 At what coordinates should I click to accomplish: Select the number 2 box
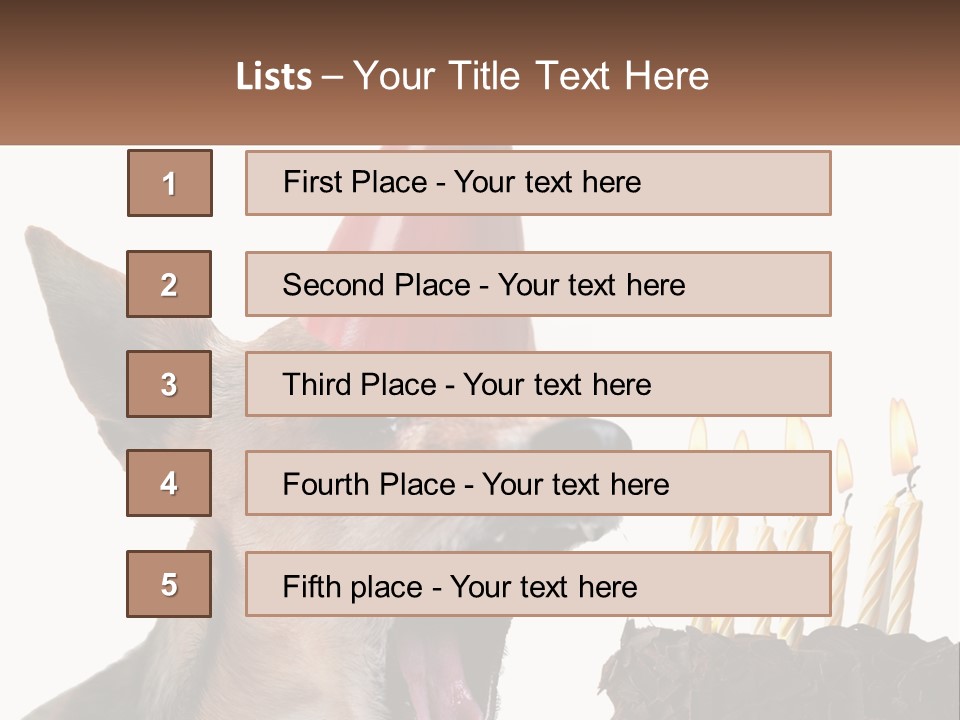(x=169, y=284)
